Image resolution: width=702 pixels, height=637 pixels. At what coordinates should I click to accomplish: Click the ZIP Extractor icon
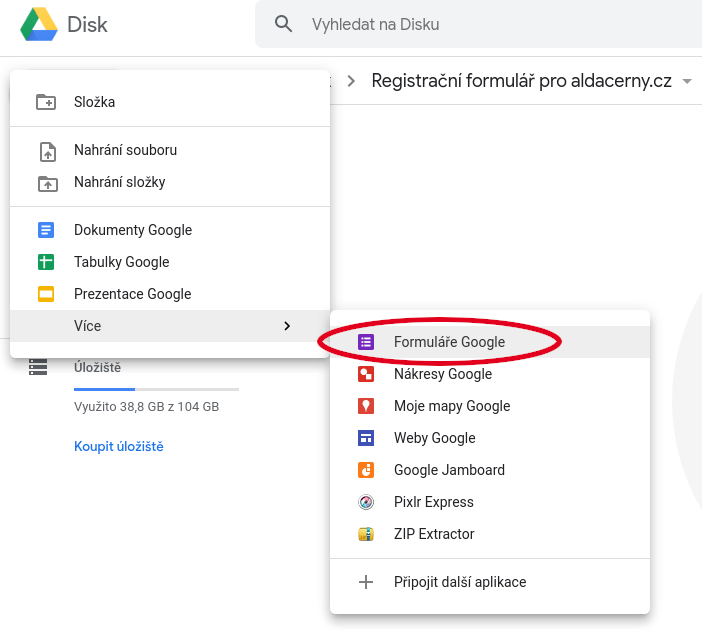pos(366,534)
